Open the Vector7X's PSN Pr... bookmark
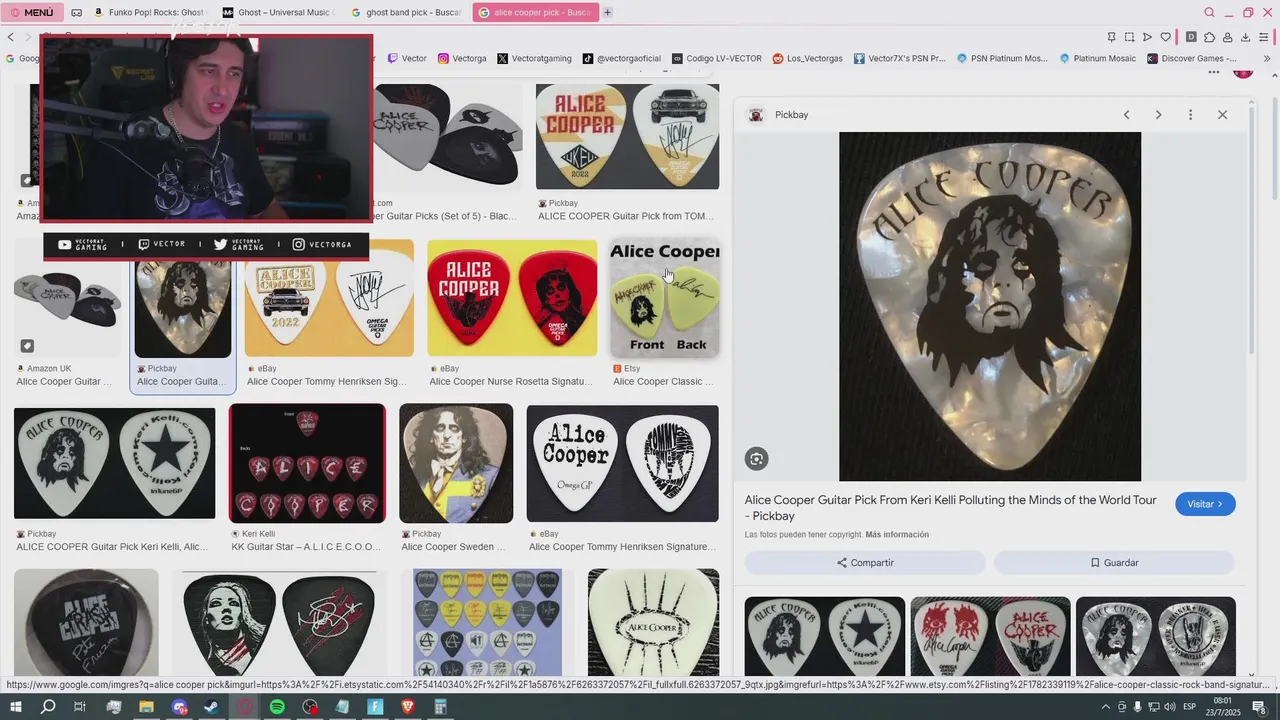 click(899, 58)
